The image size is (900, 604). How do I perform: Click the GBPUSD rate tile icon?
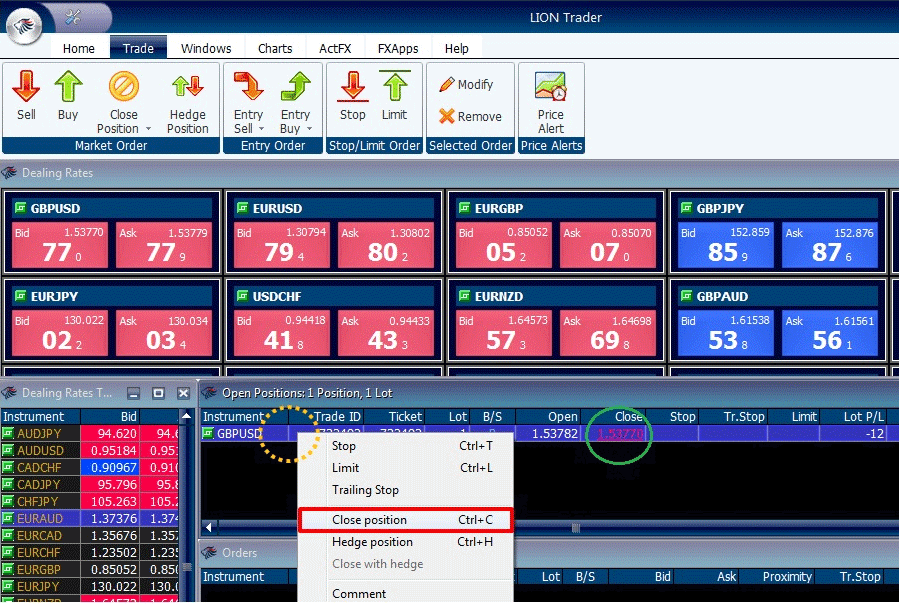(20, 208)
